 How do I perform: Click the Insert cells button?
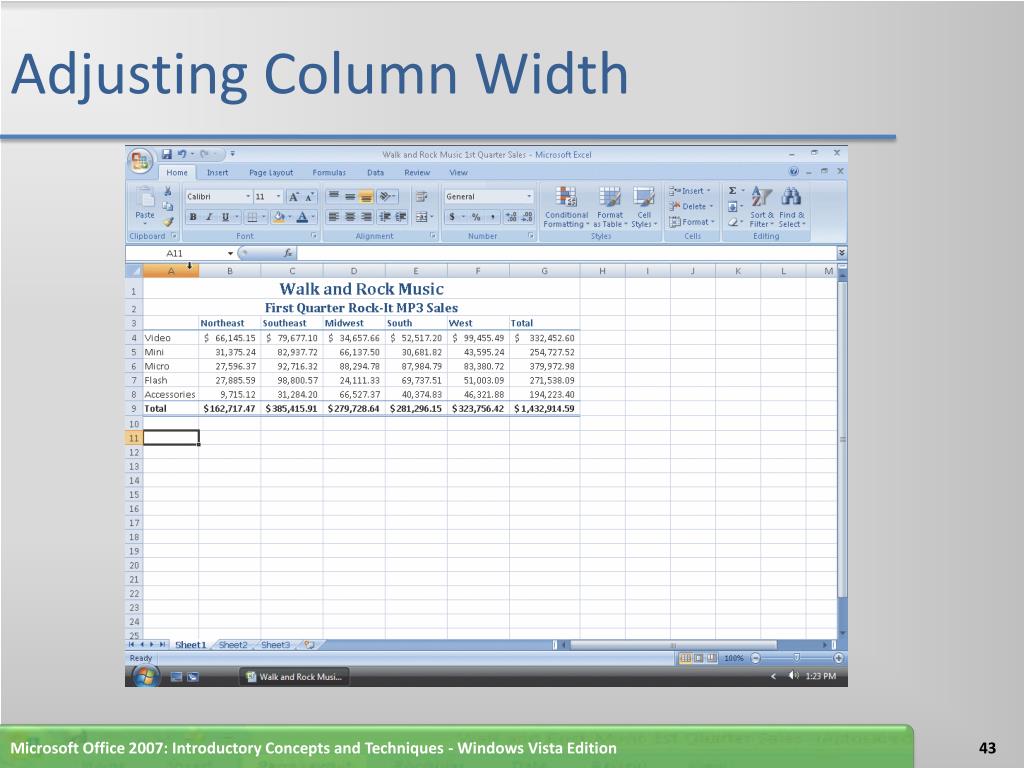[x=690, y=191]
